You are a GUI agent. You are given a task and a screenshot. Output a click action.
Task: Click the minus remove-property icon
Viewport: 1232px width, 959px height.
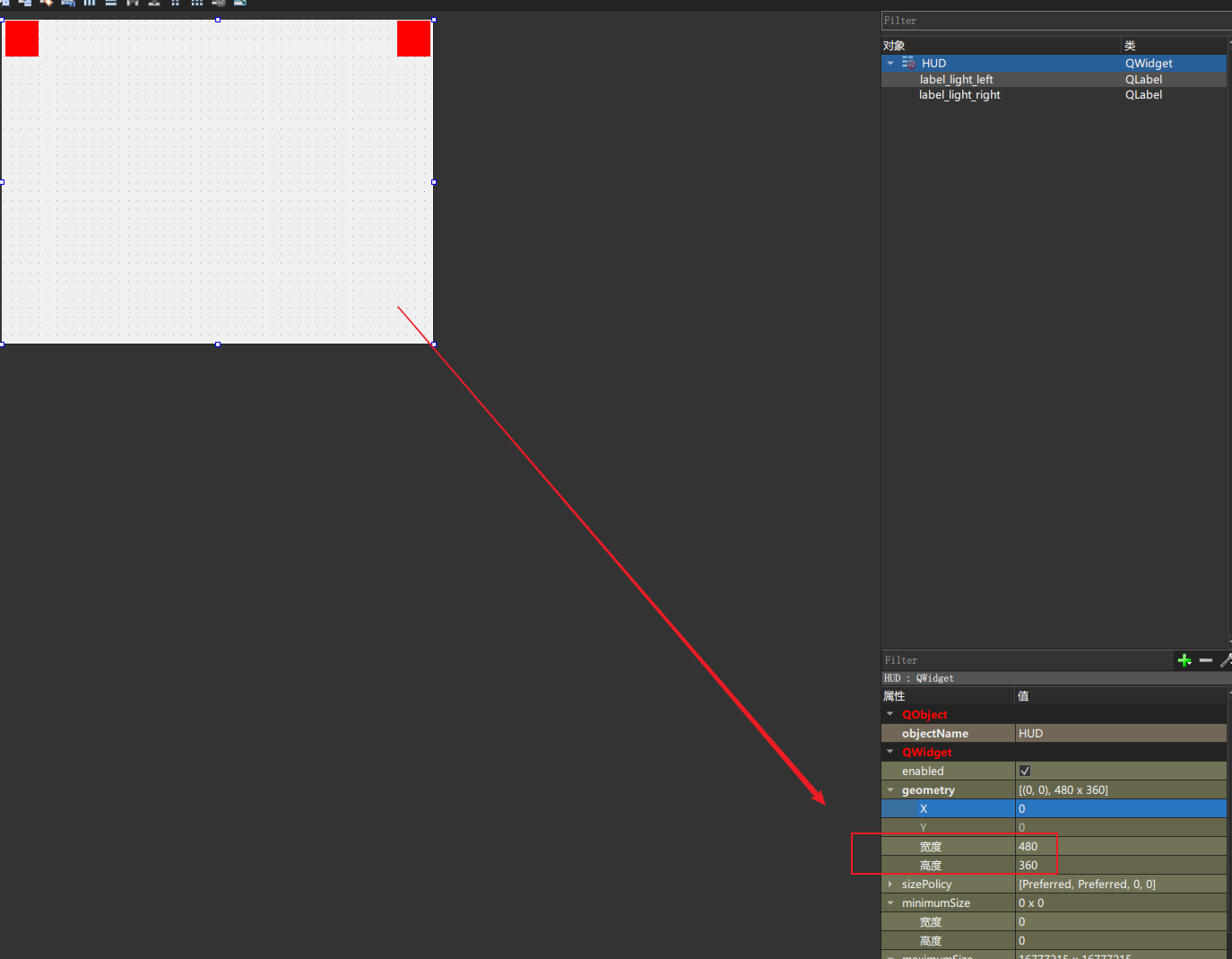(x=1206, y=660)
